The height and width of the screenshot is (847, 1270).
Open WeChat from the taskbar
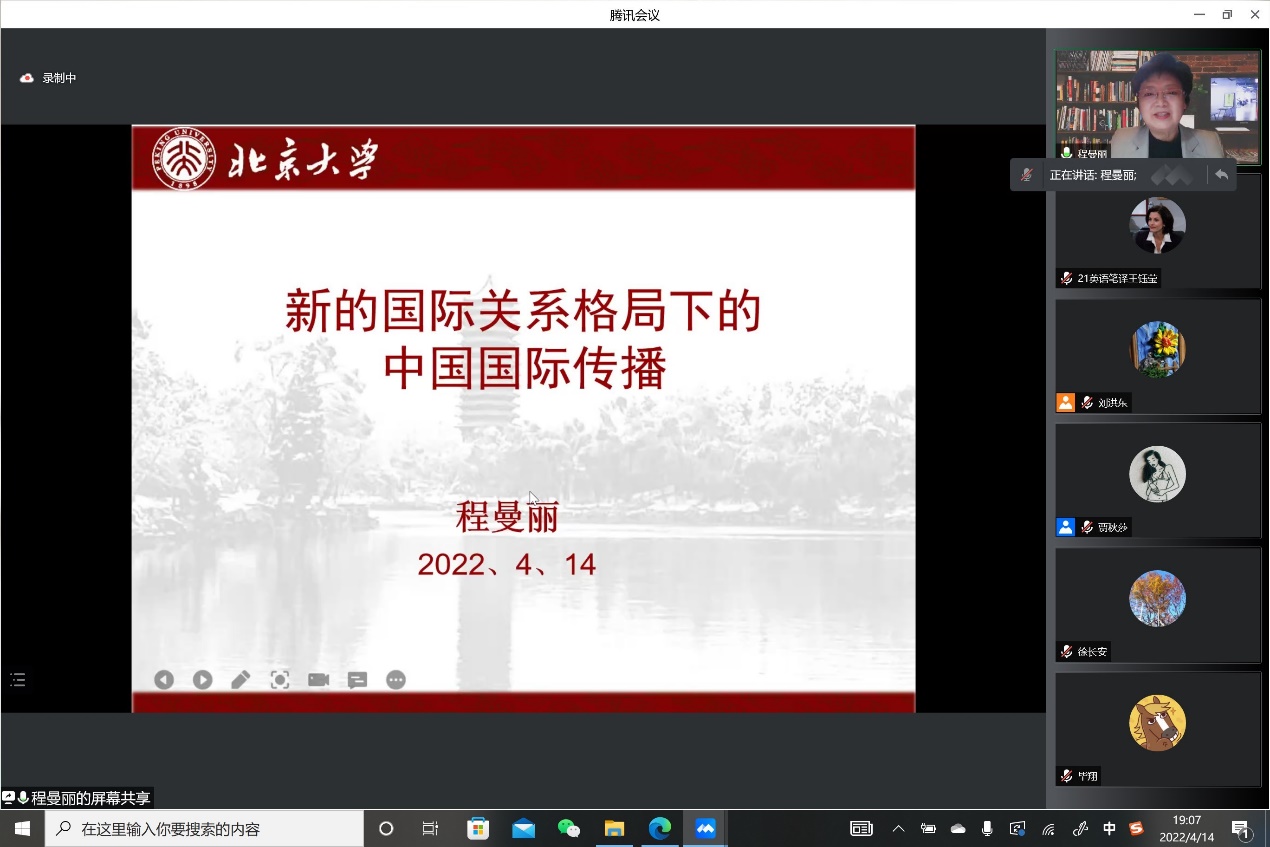(x=569, y=828)
